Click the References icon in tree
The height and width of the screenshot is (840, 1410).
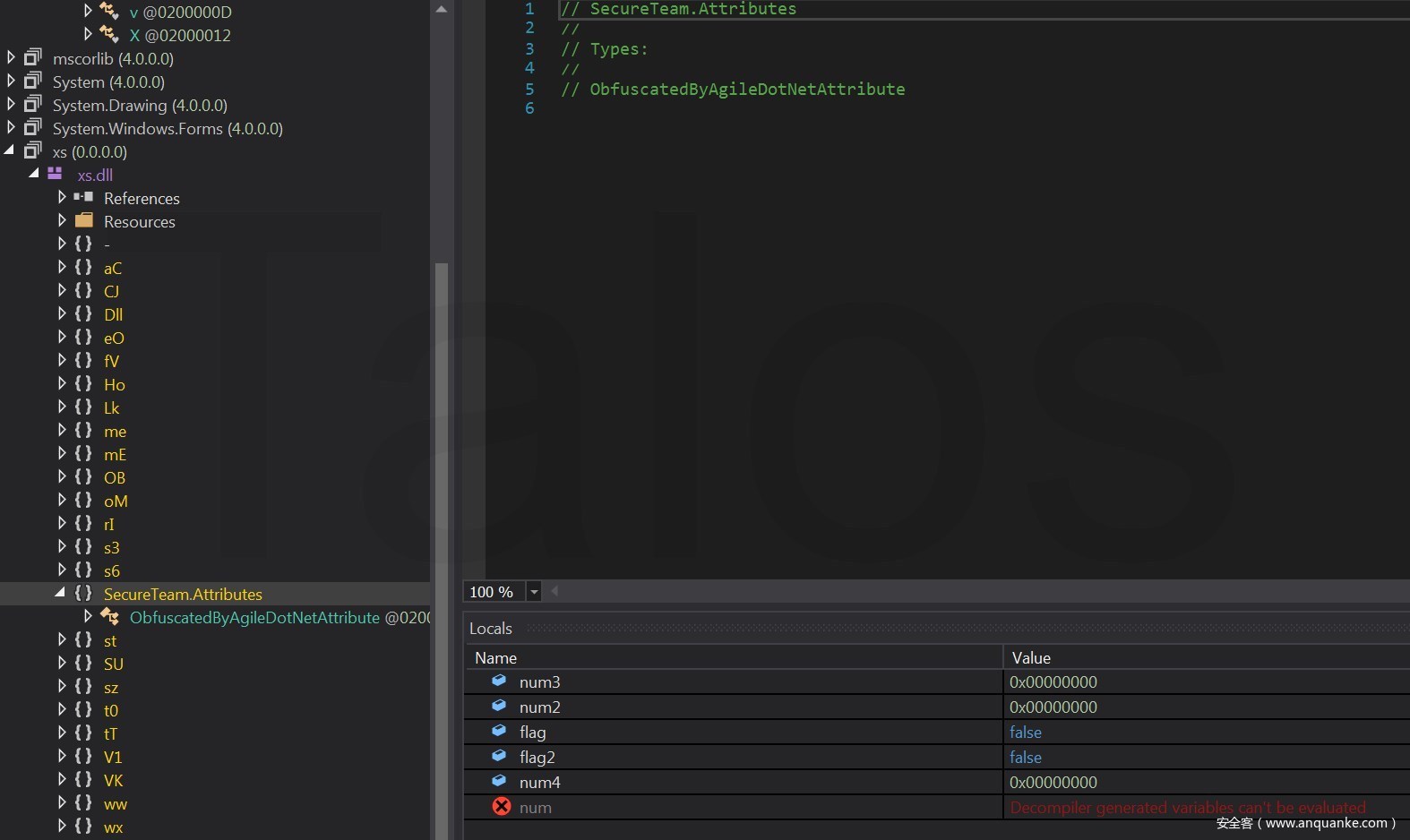click(83, 197)
